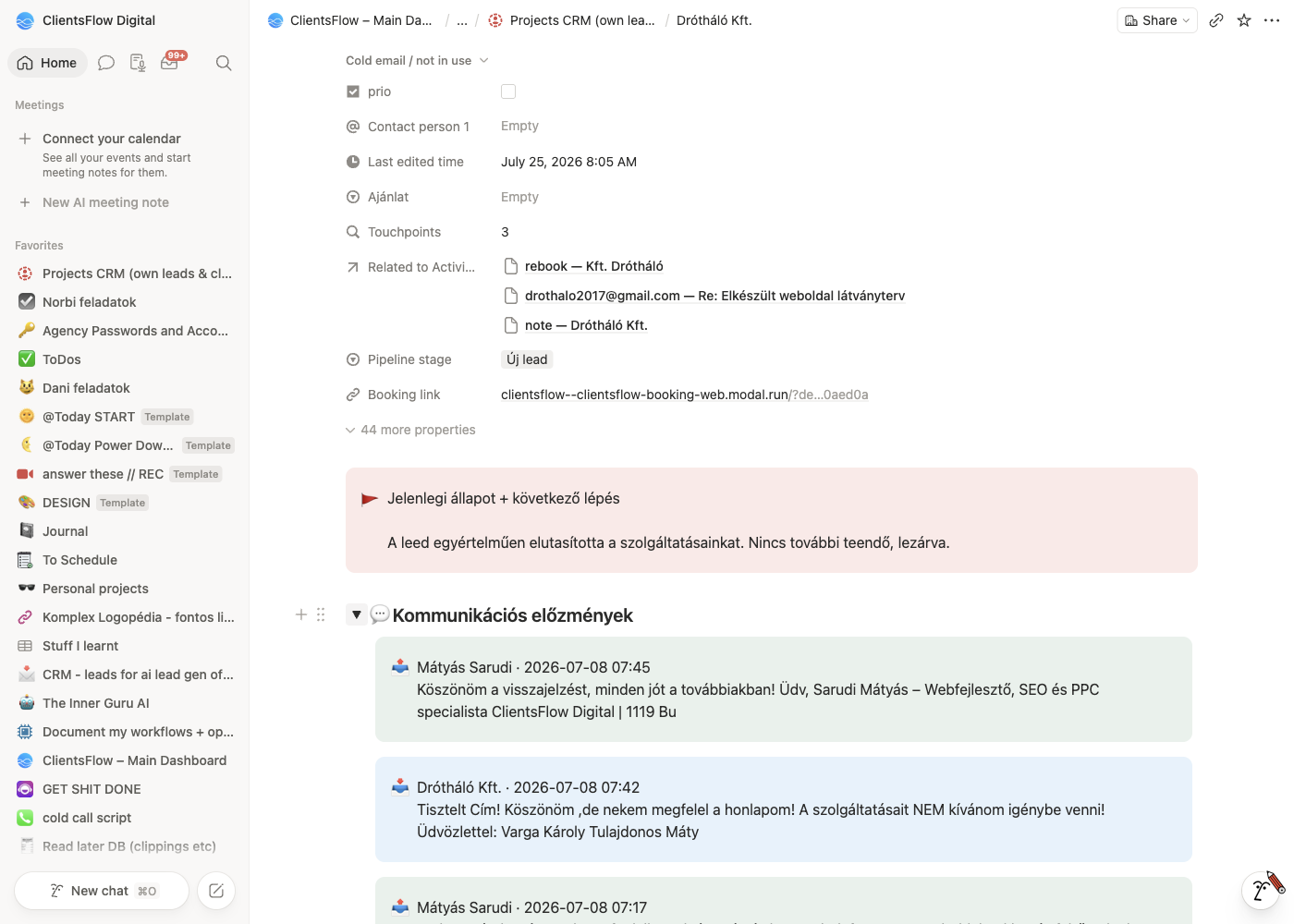Click page icon next to note — Drótháló Kft.
Viewport: 1294px width, 924px height.
[510, 325]
